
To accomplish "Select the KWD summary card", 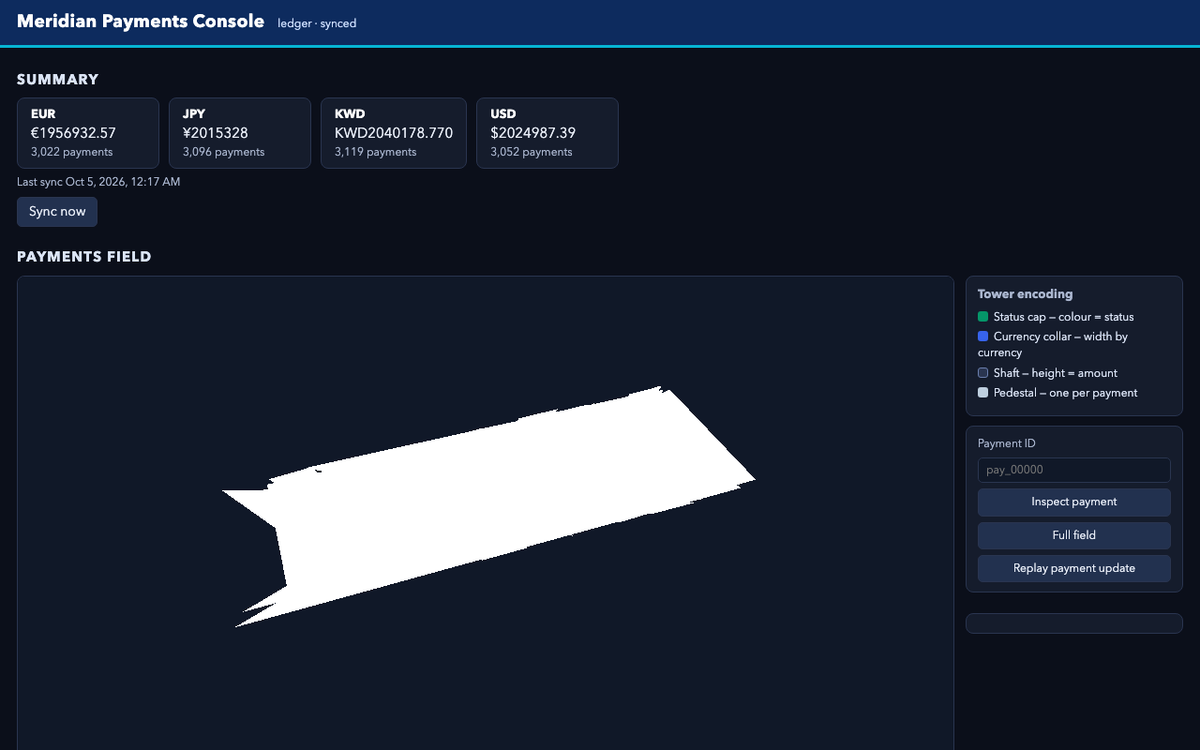I will (393, 133).
